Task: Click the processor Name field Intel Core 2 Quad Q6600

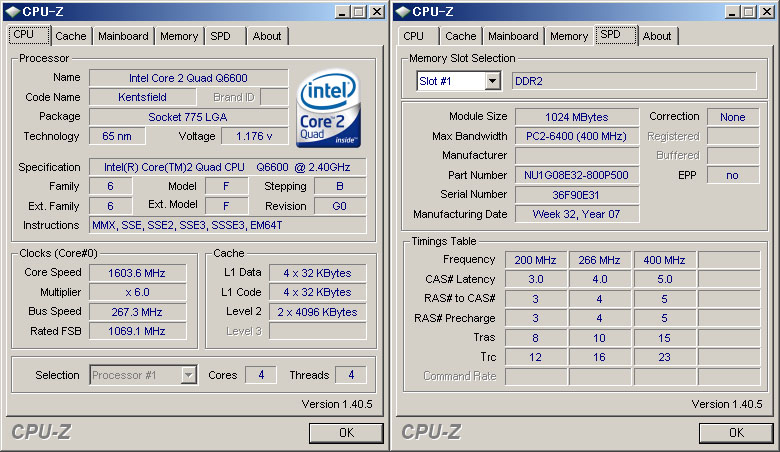Action: pos(189,78)
